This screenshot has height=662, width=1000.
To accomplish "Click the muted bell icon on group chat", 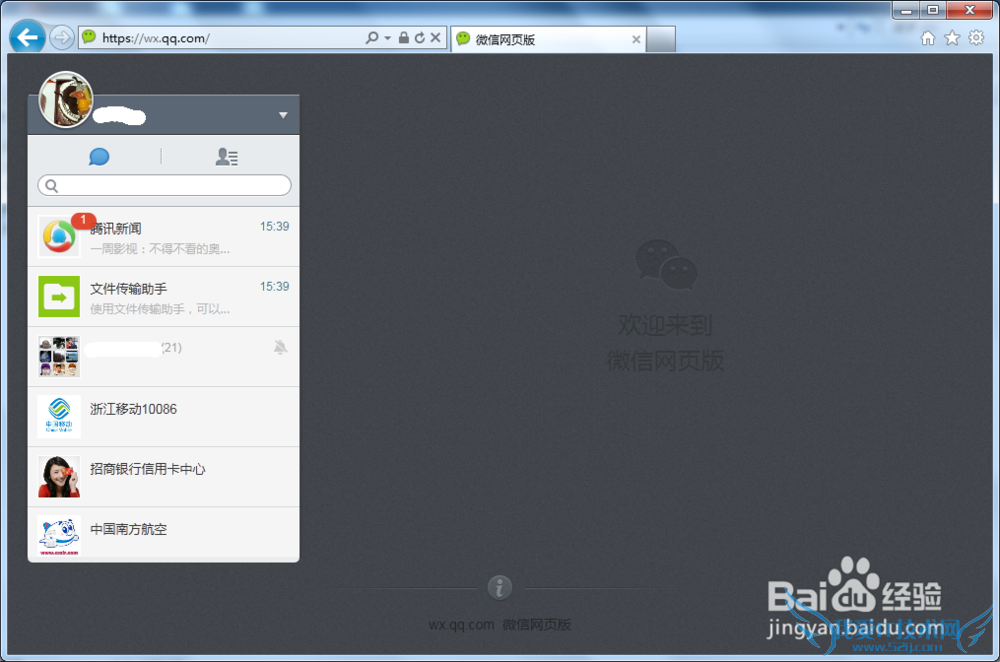I will coord(281,347).
